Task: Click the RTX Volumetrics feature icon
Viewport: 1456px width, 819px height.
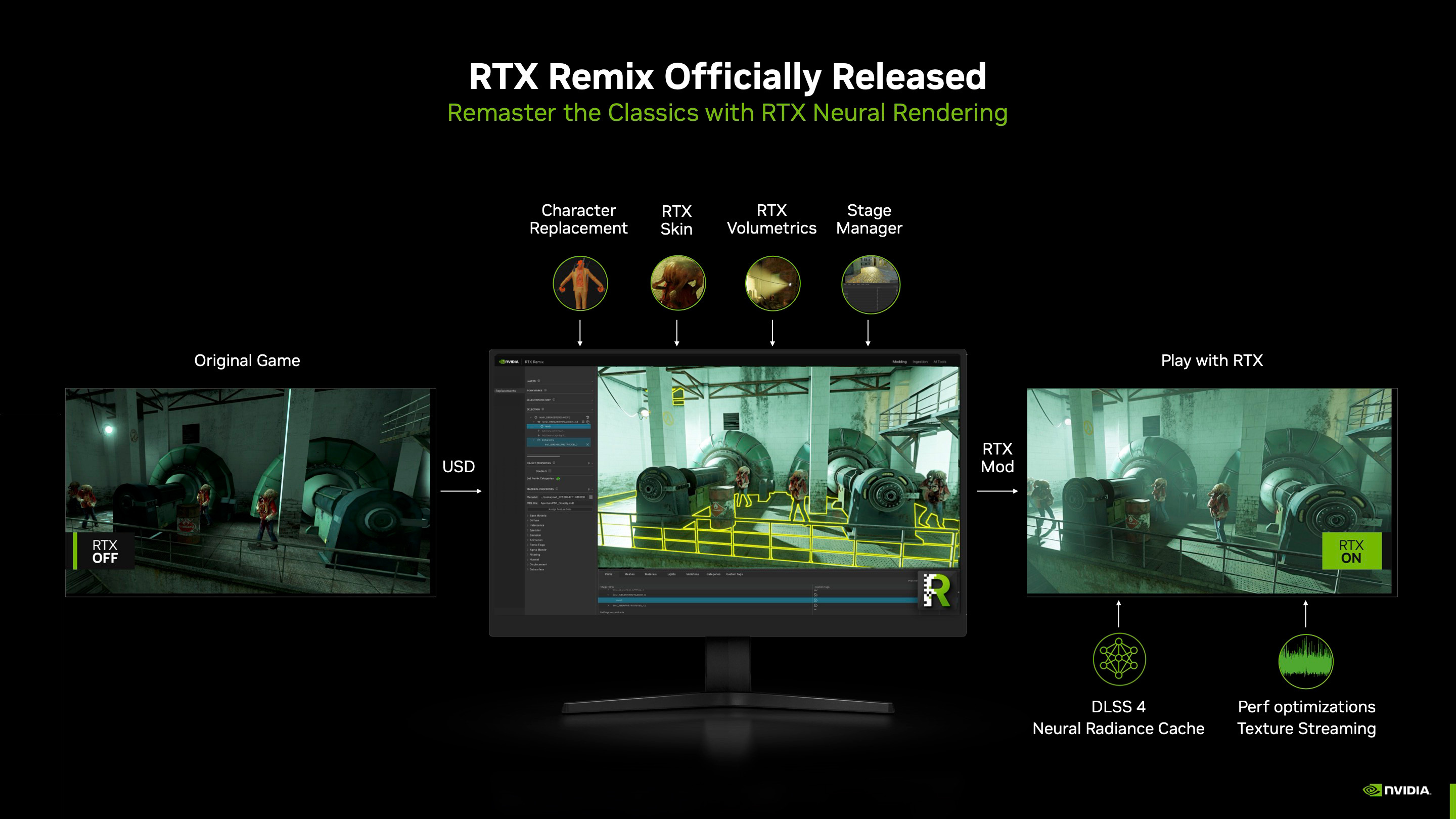Action: 772,284
